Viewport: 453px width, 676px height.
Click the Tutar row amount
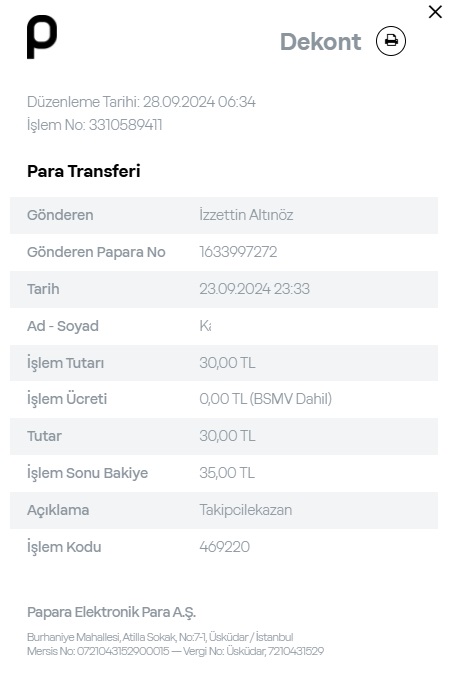227,436
